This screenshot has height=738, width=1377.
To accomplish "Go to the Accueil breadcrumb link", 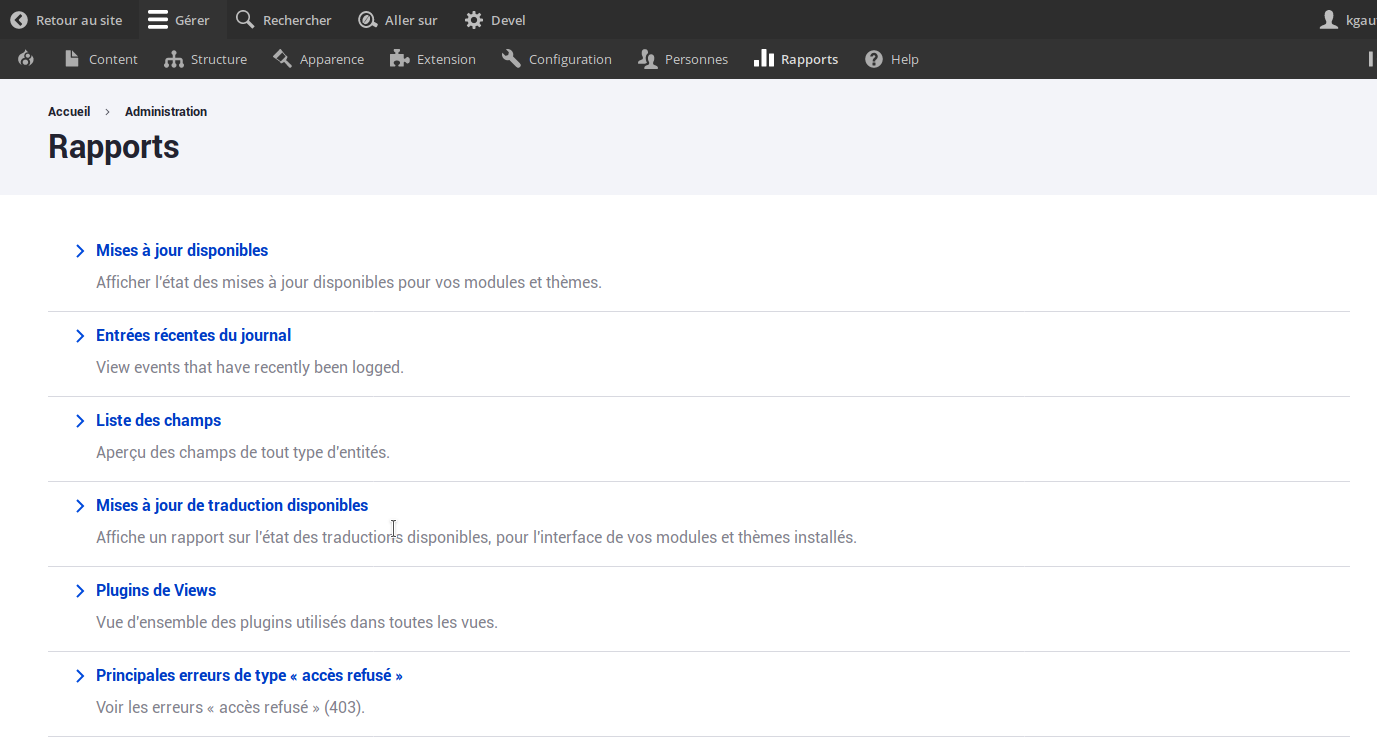I will tap(69, 111).
